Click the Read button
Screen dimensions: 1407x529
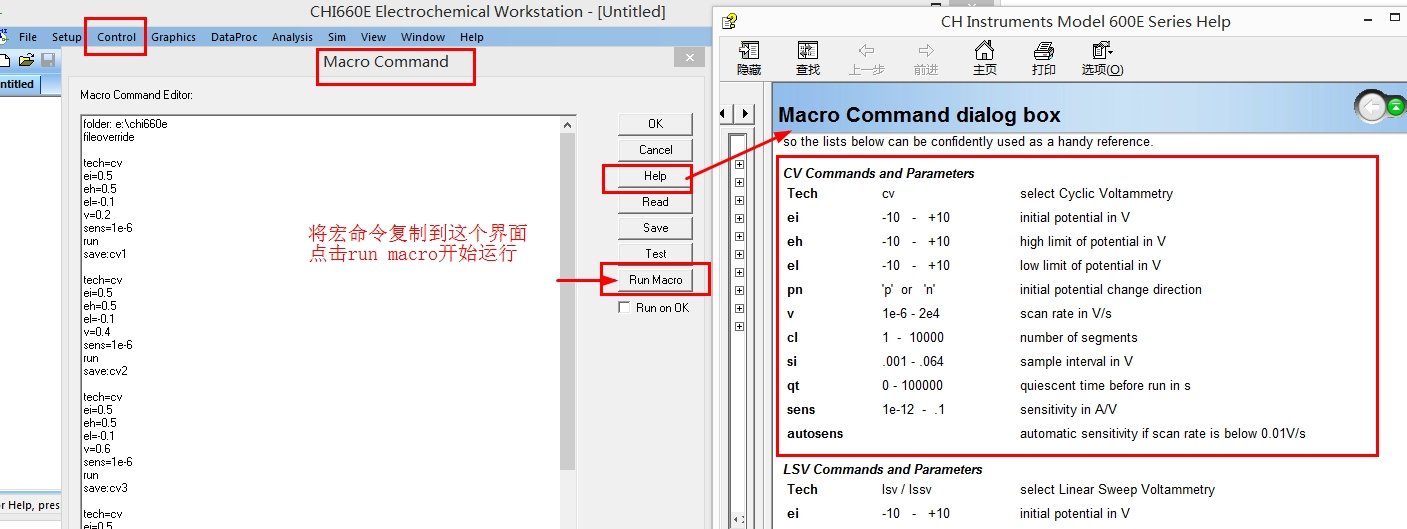pos(655,202)
